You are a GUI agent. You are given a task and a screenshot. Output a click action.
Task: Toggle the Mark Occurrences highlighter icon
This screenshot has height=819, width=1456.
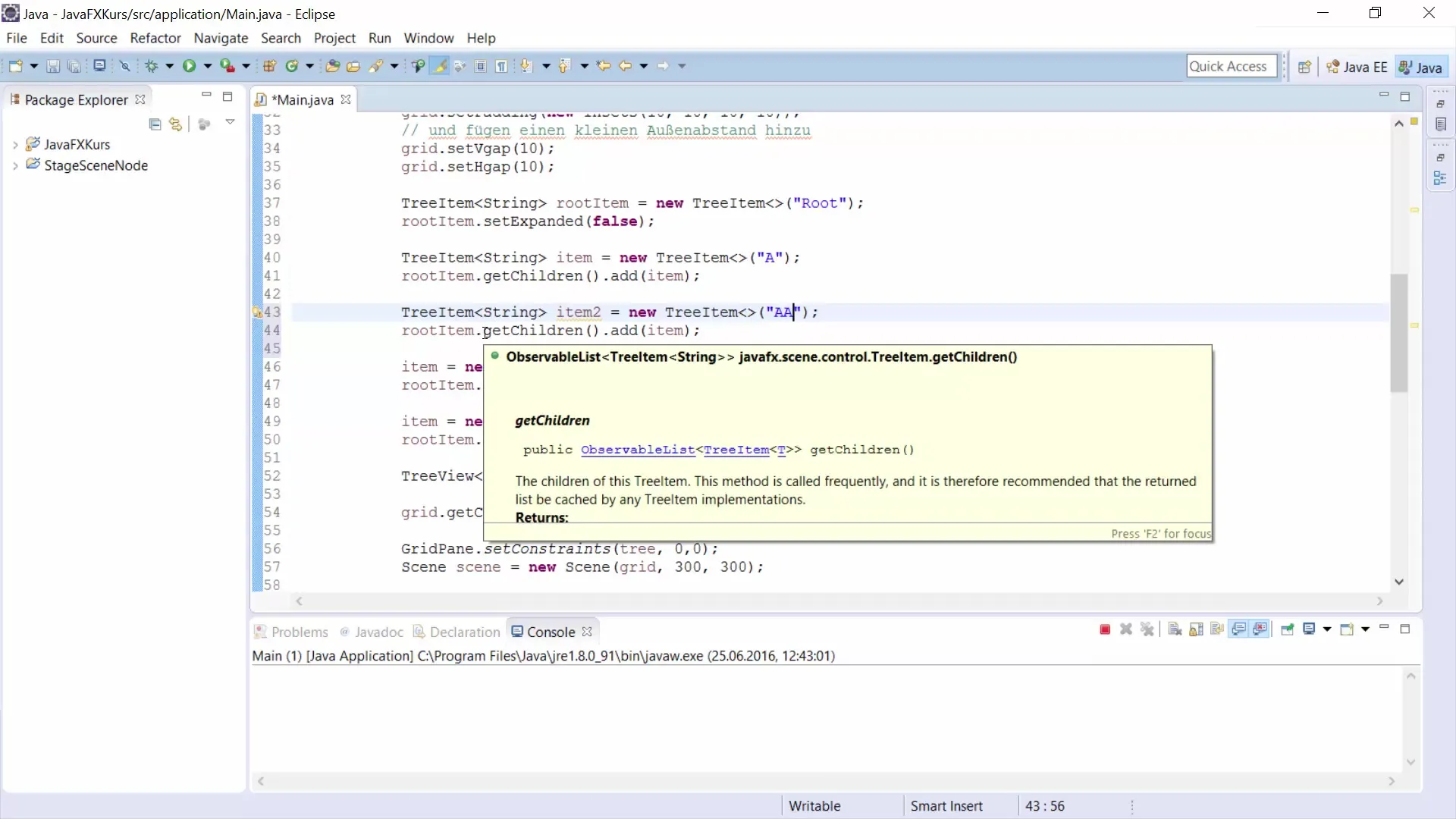pyautogui.click(x=439, y=67)
